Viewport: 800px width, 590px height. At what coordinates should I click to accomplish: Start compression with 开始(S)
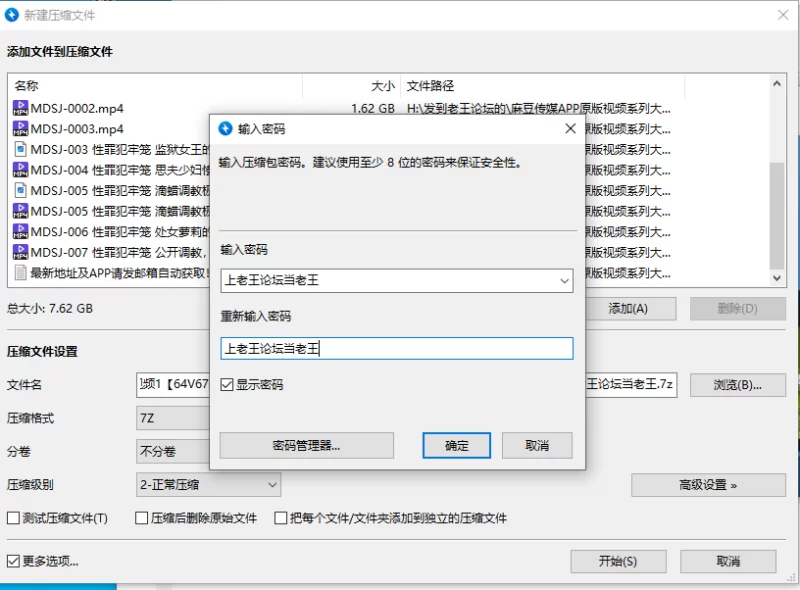(x=618, y=561)
